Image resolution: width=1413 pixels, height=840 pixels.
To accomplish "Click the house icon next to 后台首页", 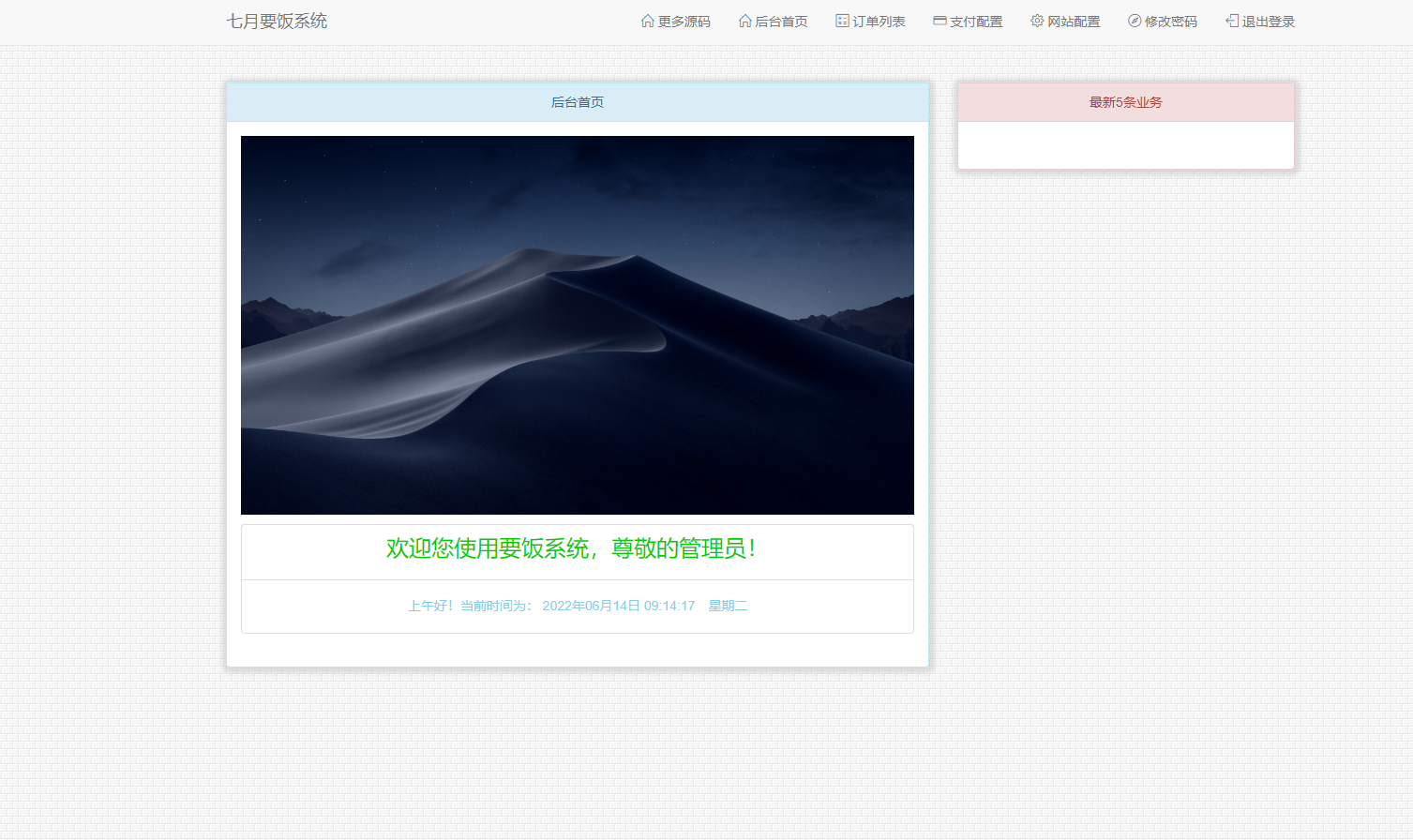I will pyautogui.click(x=744, y=21).
